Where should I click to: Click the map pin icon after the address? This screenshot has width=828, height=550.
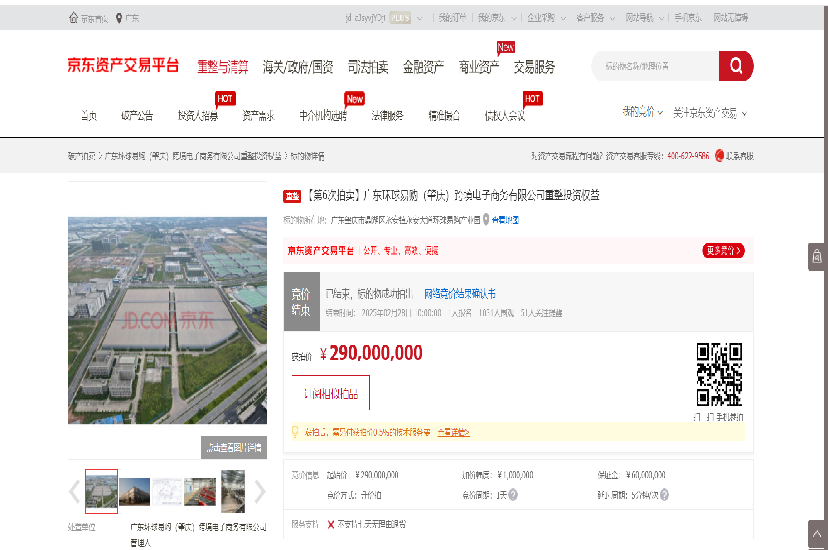pos(486,220)
